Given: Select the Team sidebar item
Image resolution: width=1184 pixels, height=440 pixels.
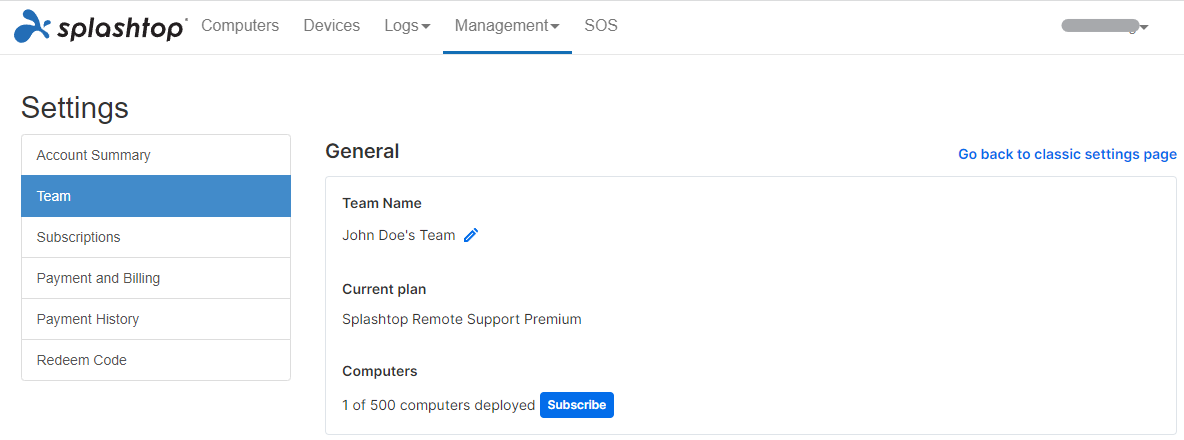Looking at the screenshot, I should [x=156, y=196].
